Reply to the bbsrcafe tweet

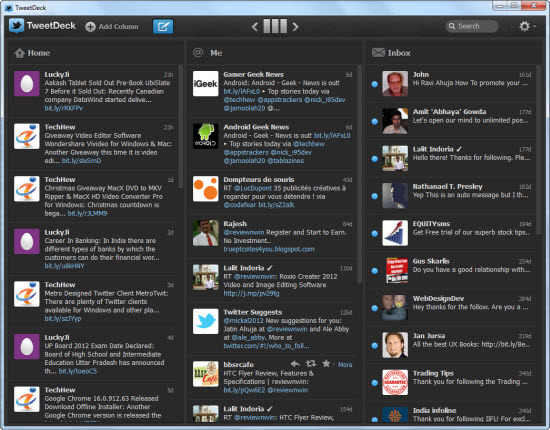click(295, 364)
